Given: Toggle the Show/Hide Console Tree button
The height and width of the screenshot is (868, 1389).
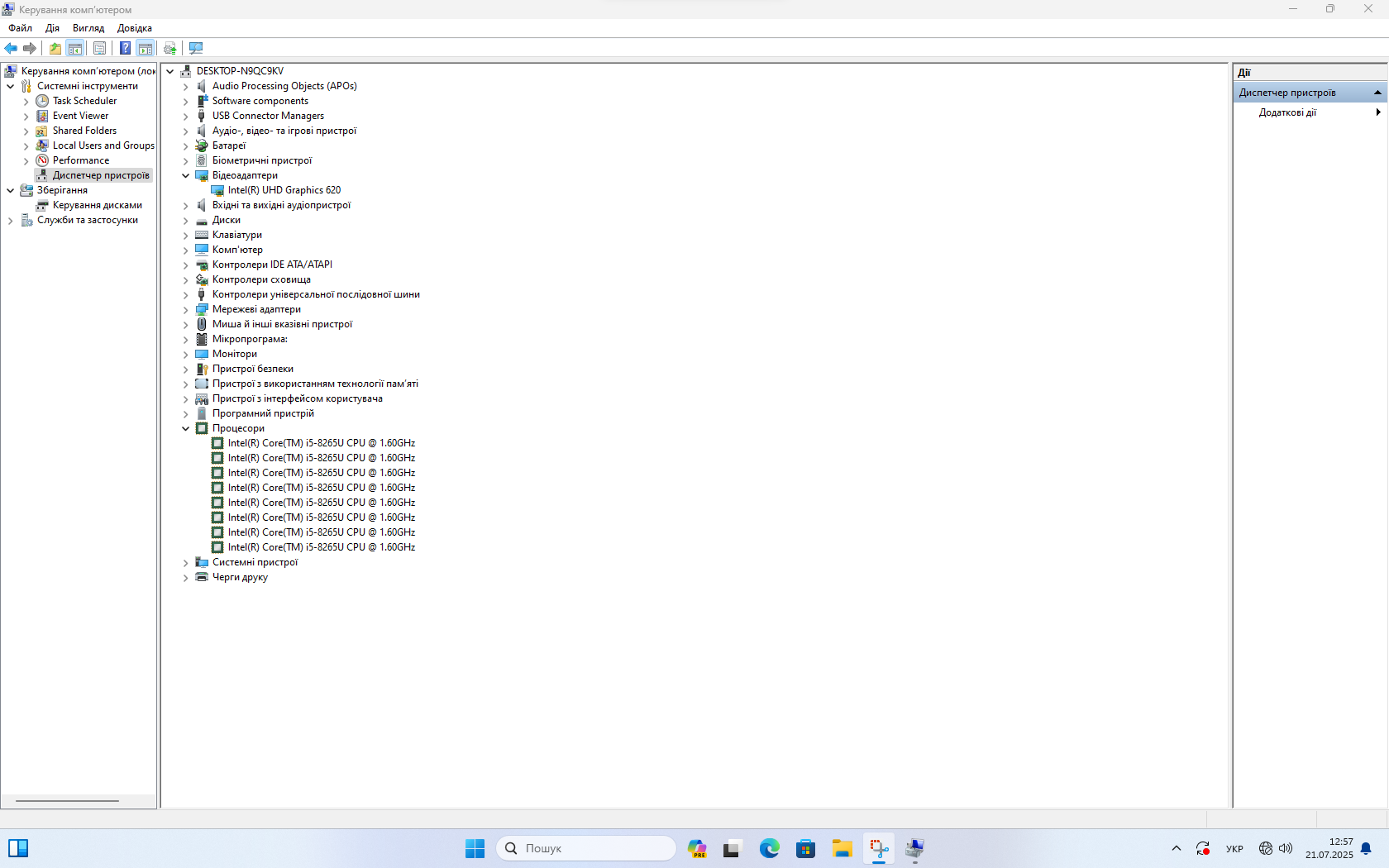Looking at the screenshot, I should [75, 48].
